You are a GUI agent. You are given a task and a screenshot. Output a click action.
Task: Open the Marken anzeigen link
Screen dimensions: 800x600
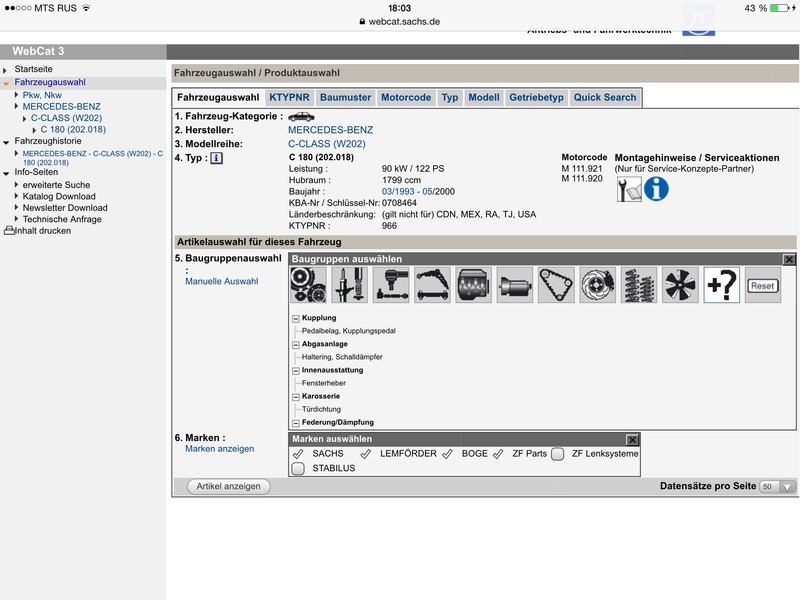click(219, 449)
